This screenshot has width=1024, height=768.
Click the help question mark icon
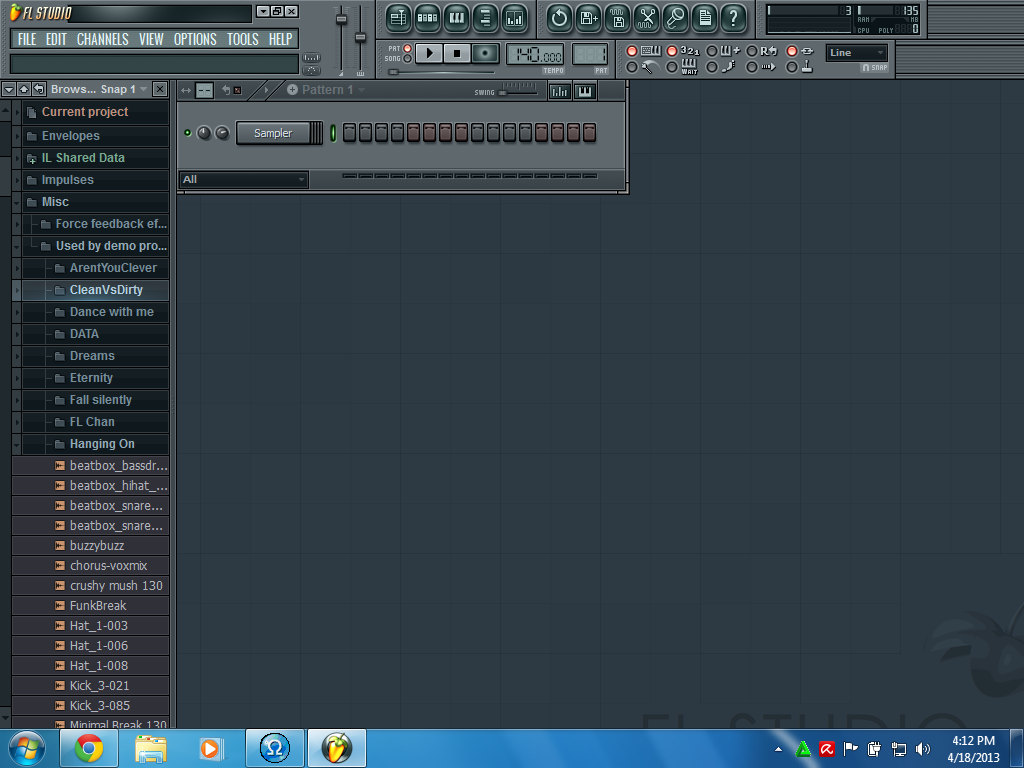(734, 18)
